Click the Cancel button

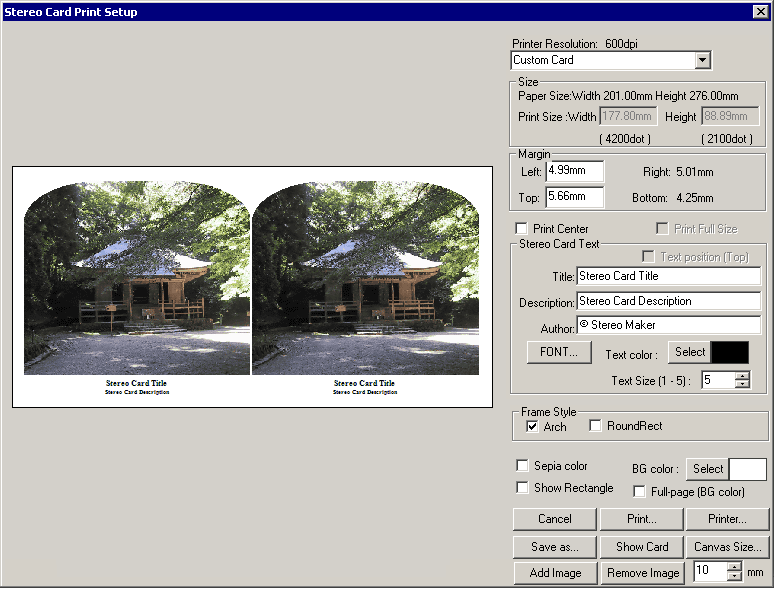[555, 519]
